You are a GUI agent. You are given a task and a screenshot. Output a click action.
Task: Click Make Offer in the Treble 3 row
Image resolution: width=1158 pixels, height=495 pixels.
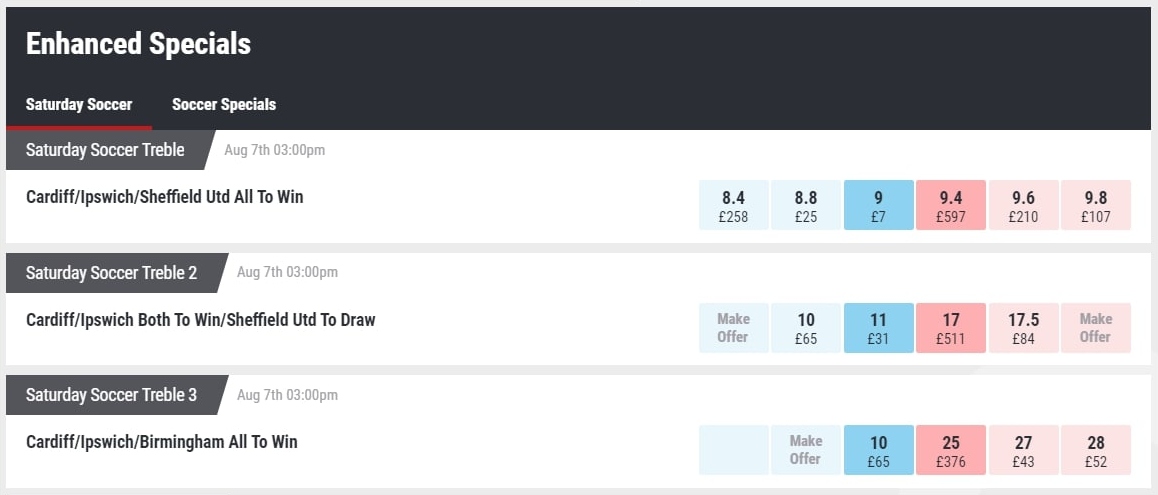coord(806,450)
